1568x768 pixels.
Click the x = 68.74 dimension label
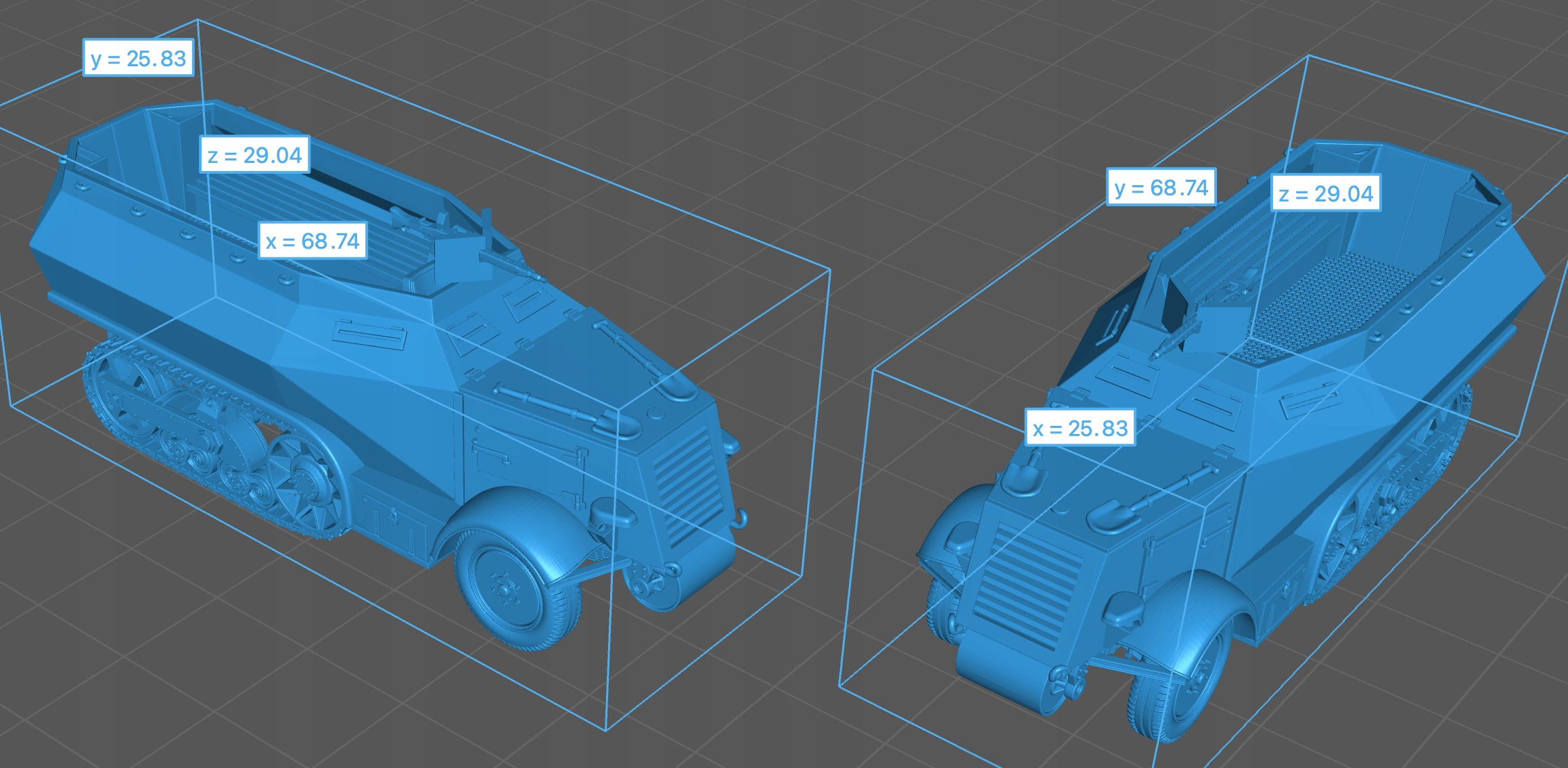click(313, 241)
